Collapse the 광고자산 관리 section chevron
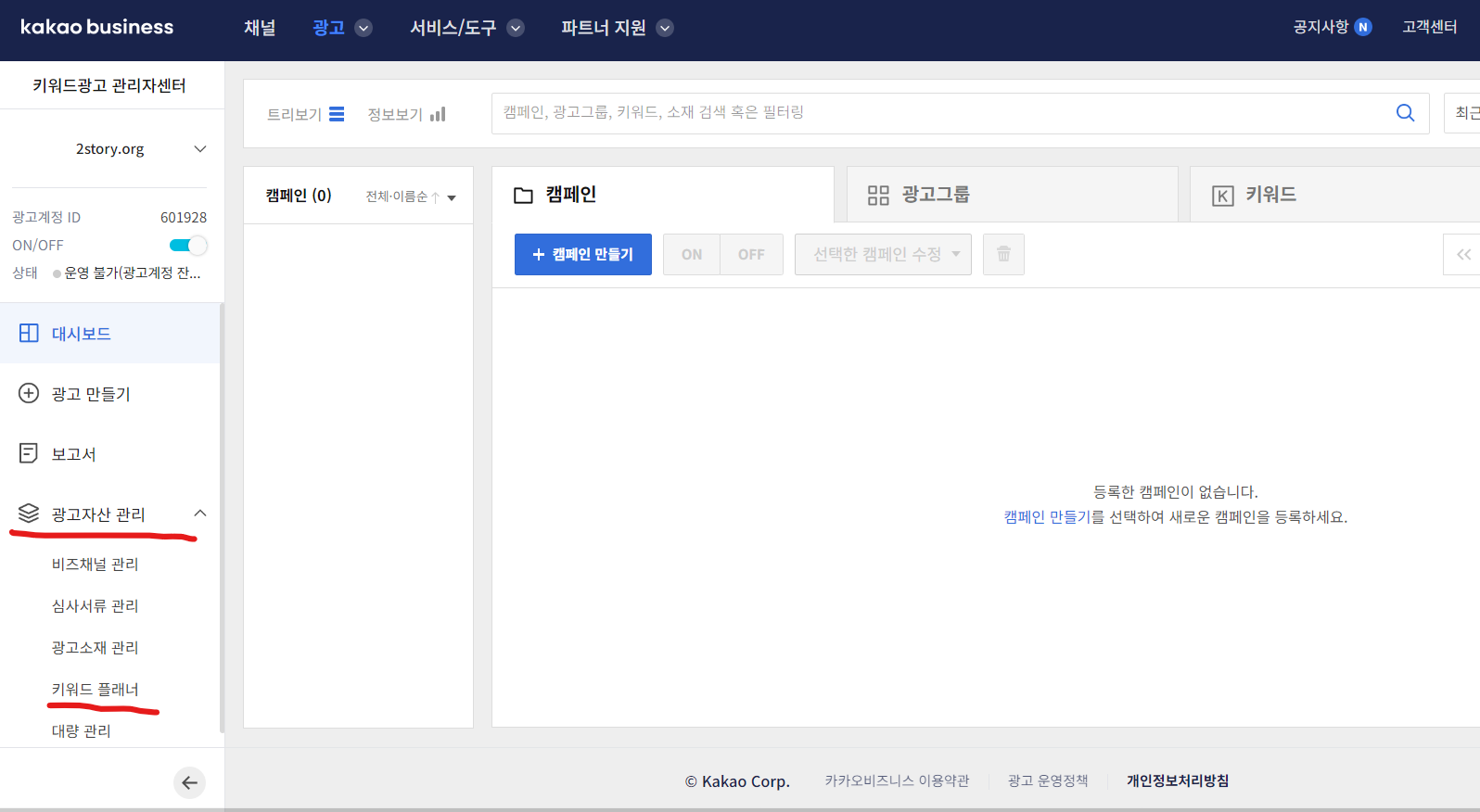Screen dimensions: 1480x812 [200, 514]
